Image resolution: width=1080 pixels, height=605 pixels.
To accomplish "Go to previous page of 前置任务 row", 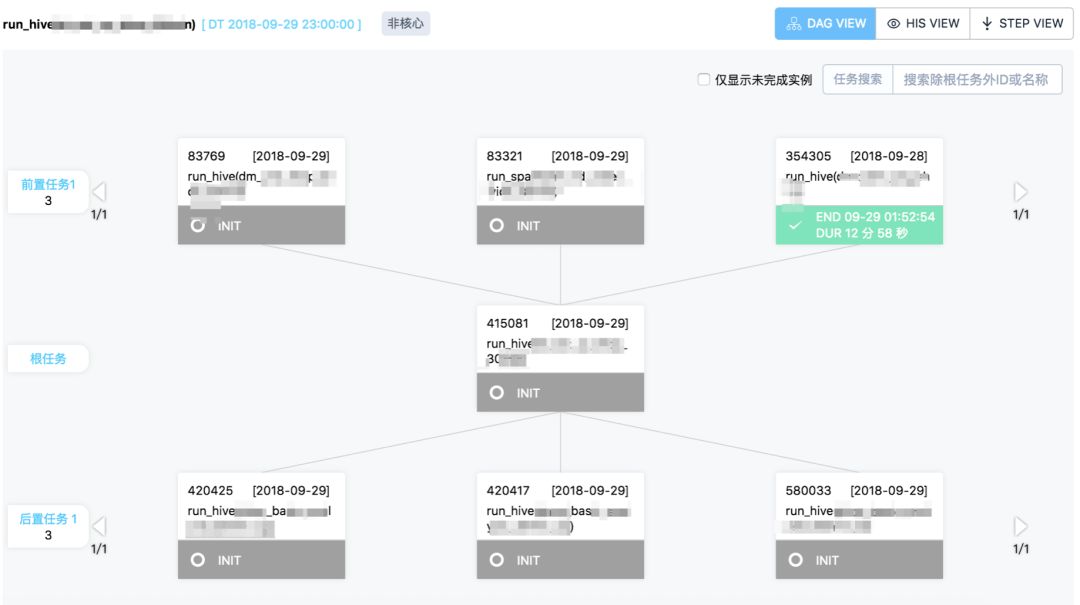I will pyautogui.click(x=99, y=192).
